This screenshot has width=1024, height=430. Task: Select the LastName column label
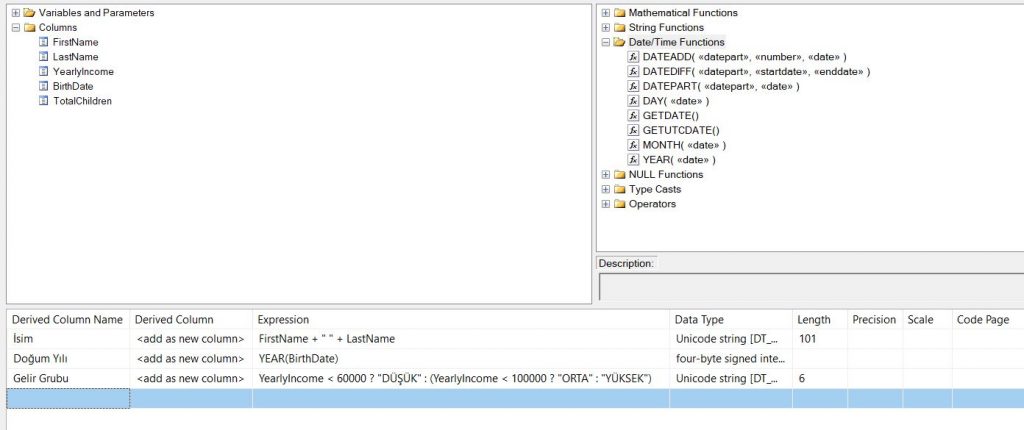pos(75,57)
